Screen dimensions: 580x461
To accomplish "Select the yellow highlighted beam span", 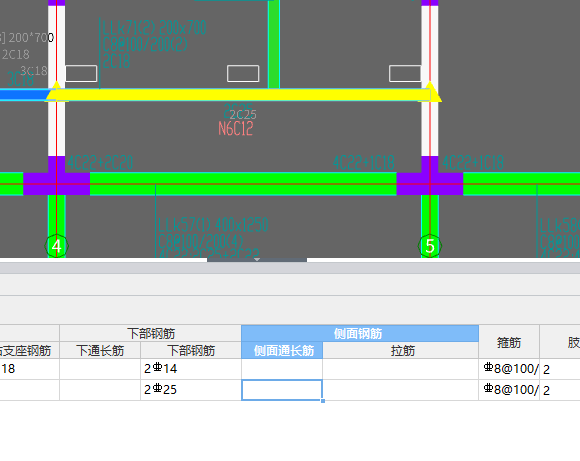I will (x=243, y=95).
